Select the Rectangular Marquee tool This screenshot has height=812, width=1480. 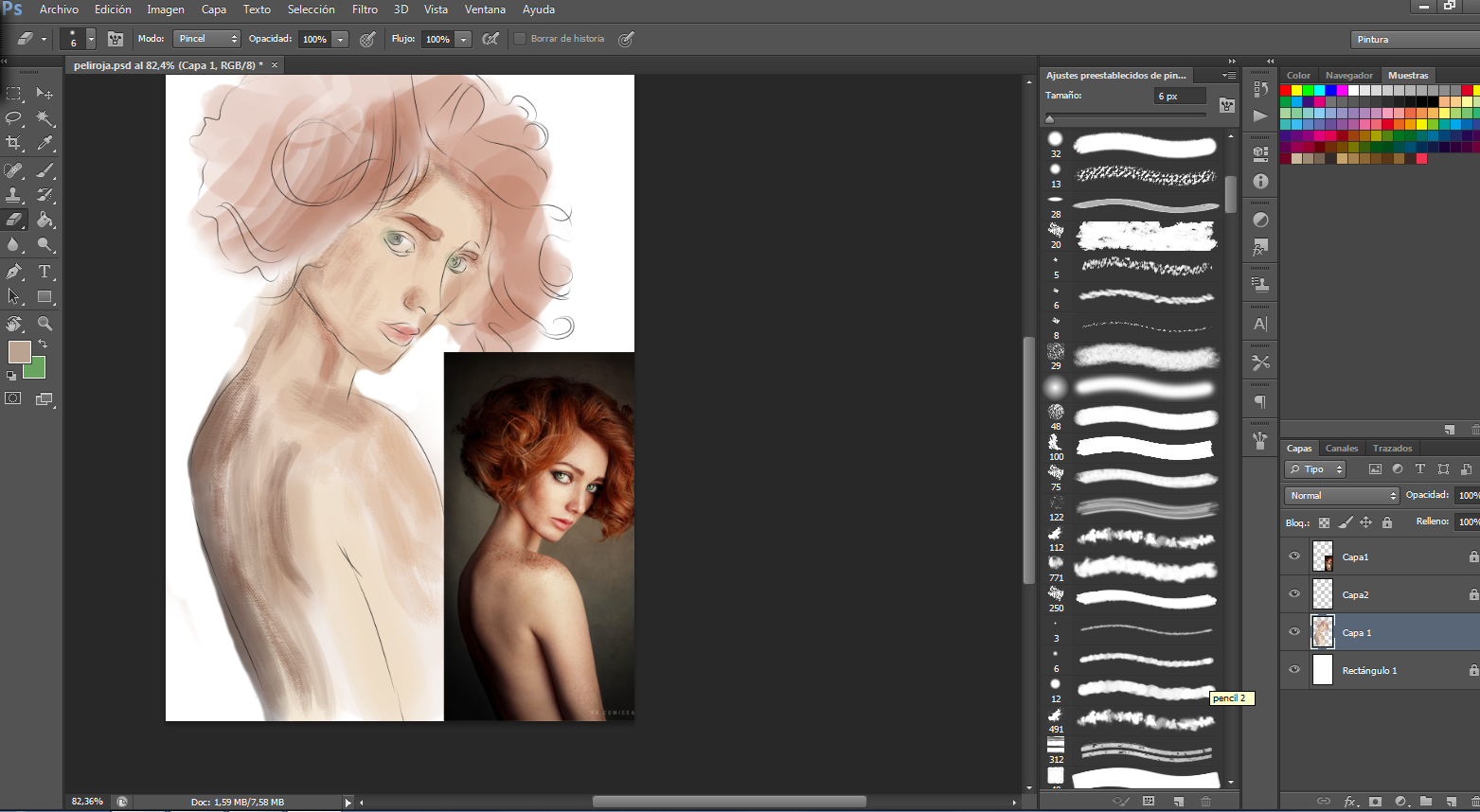point(13,93)
